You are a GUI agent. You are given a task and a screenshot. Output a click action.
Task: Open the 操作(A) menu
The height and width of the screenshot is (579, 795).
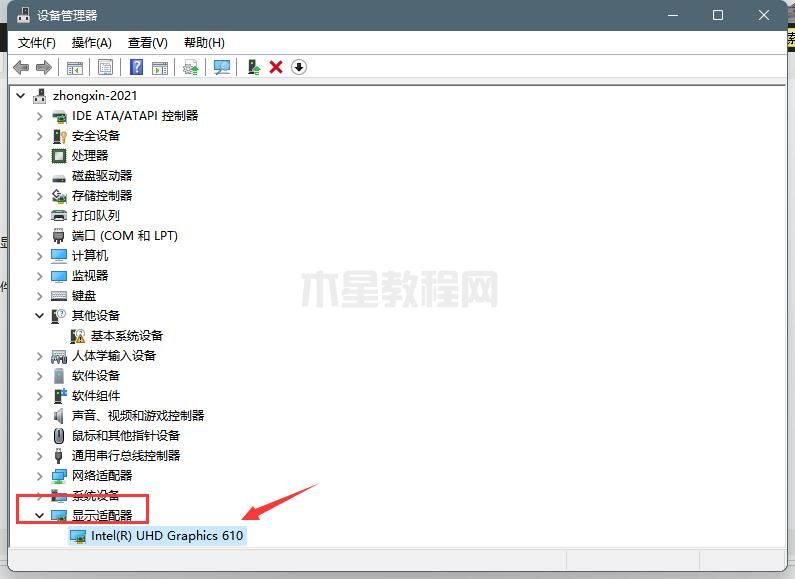[91, 43]
